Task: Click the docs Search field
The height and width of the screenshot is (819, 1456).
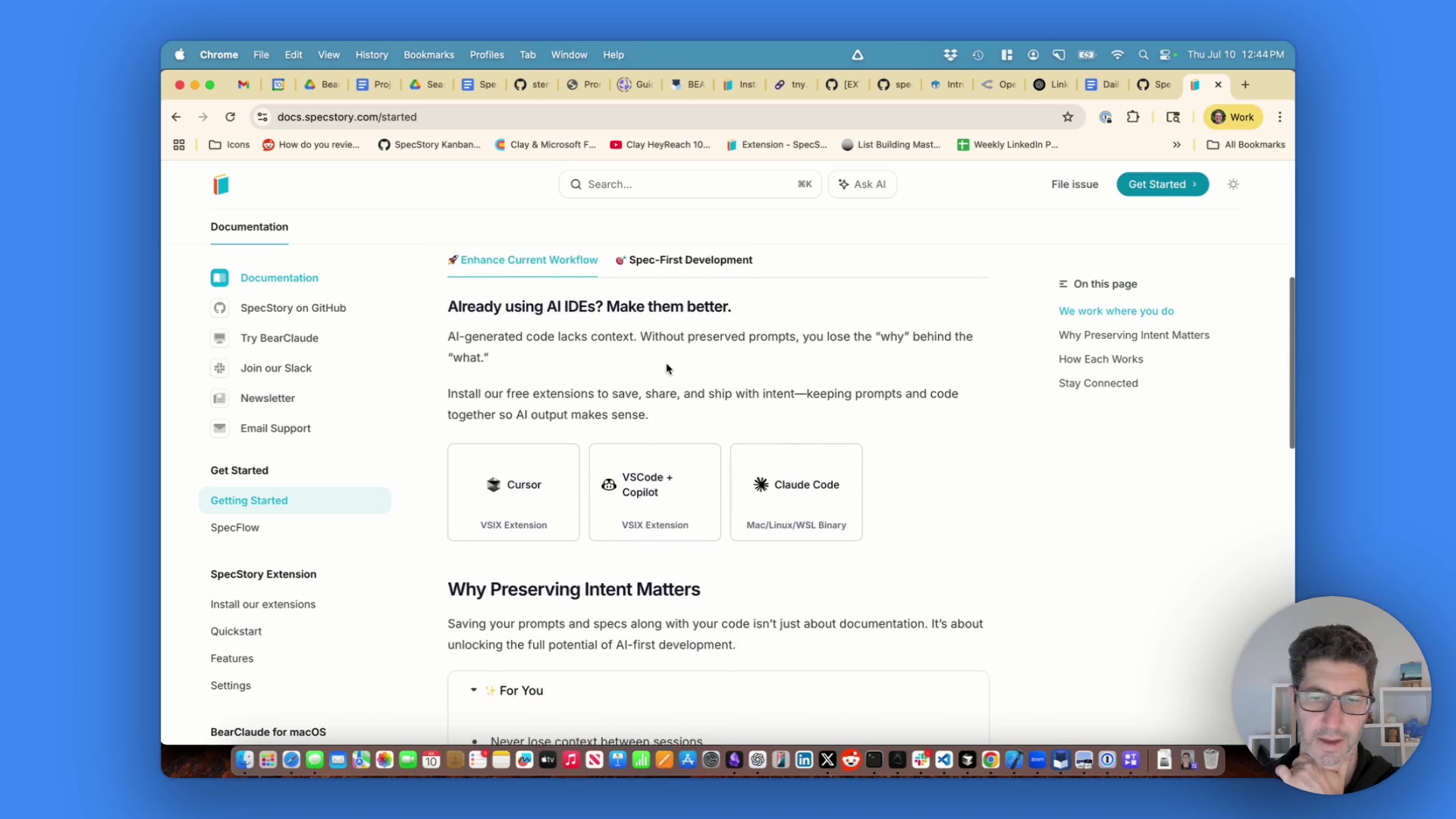Action: coord(689,184)
